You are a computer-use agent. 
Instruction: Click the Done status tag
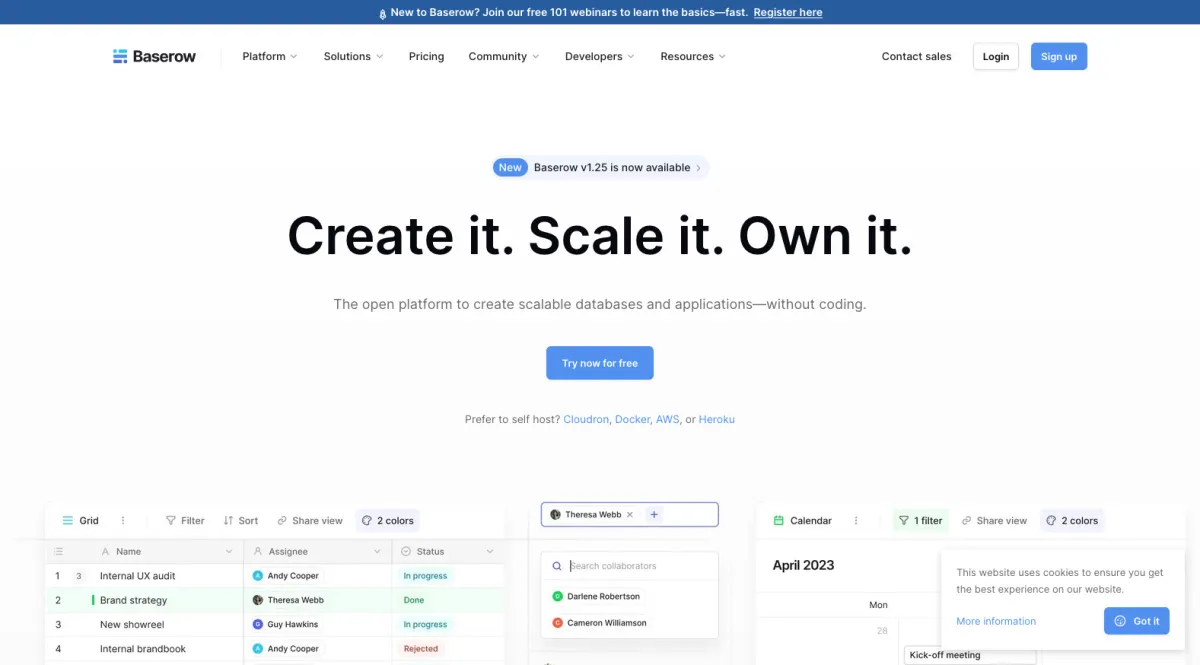tap(414, 600)
